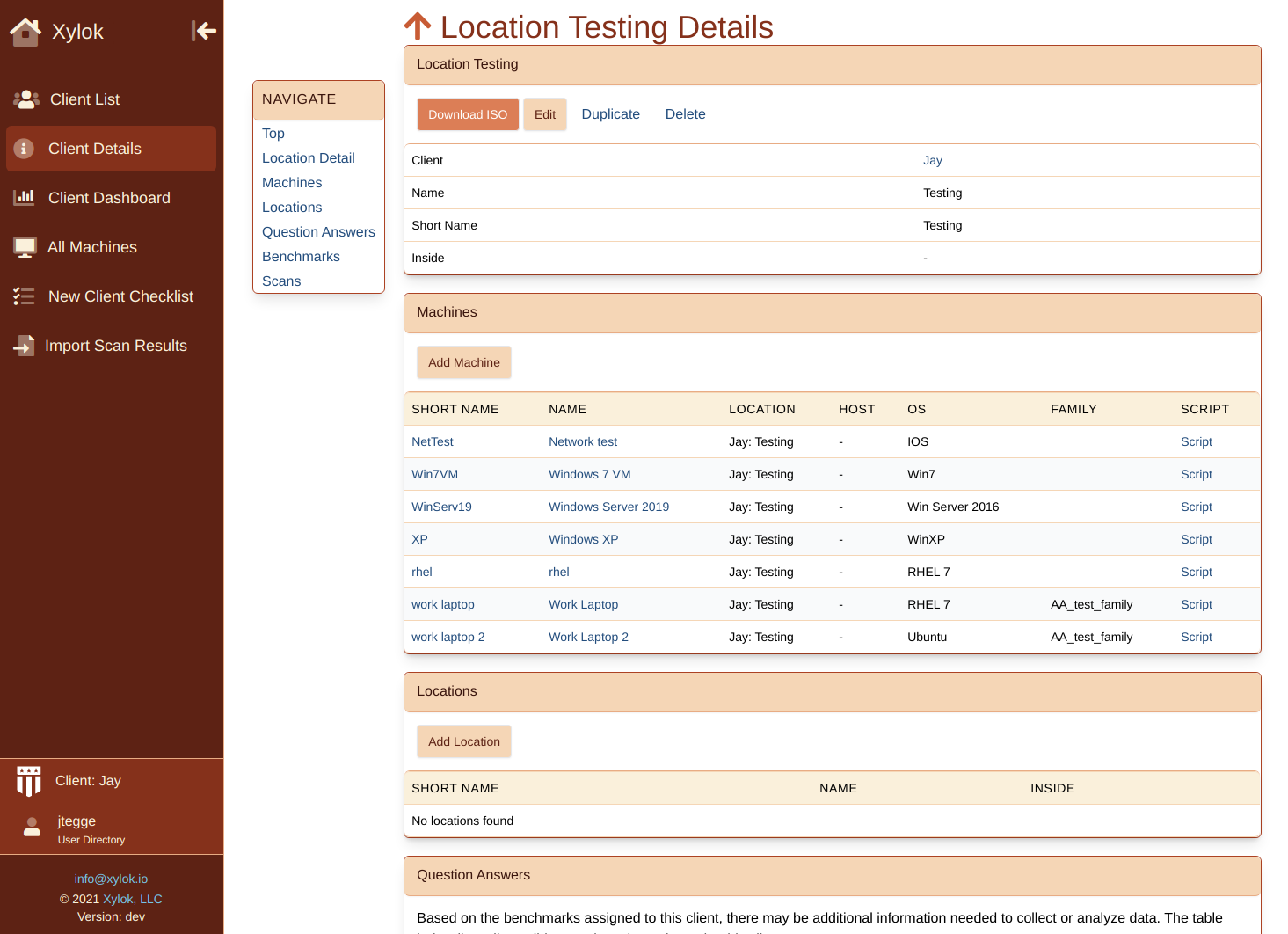Open Script for XP row

1197,539
